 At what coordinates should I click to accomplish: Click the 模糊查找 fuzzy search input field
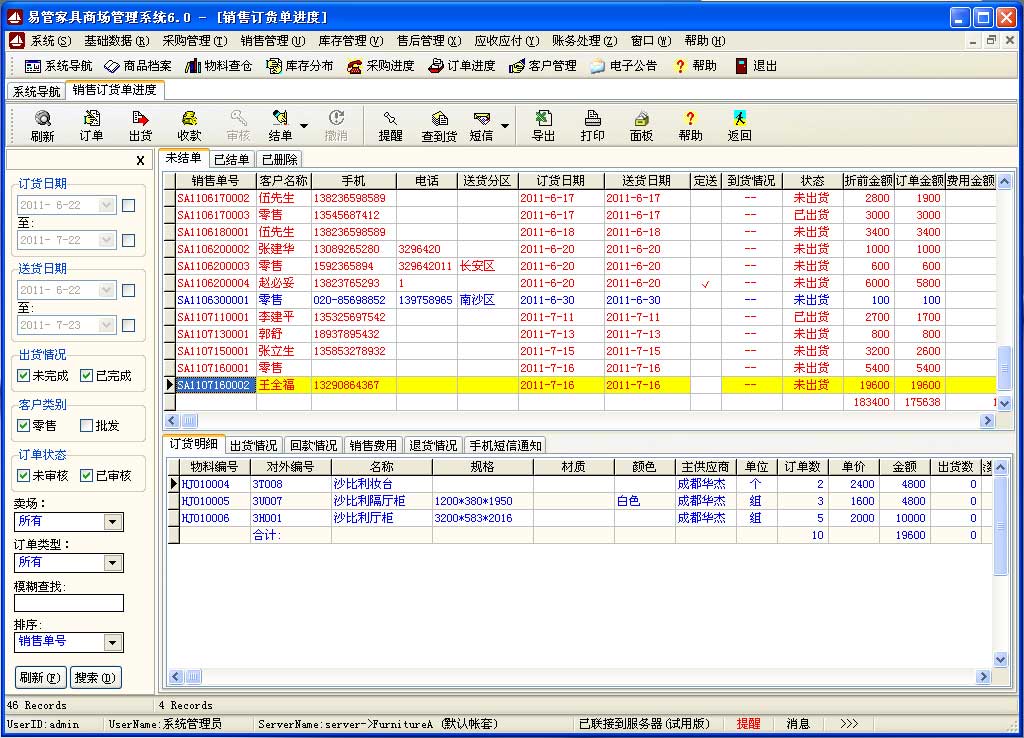click(69, 603)
